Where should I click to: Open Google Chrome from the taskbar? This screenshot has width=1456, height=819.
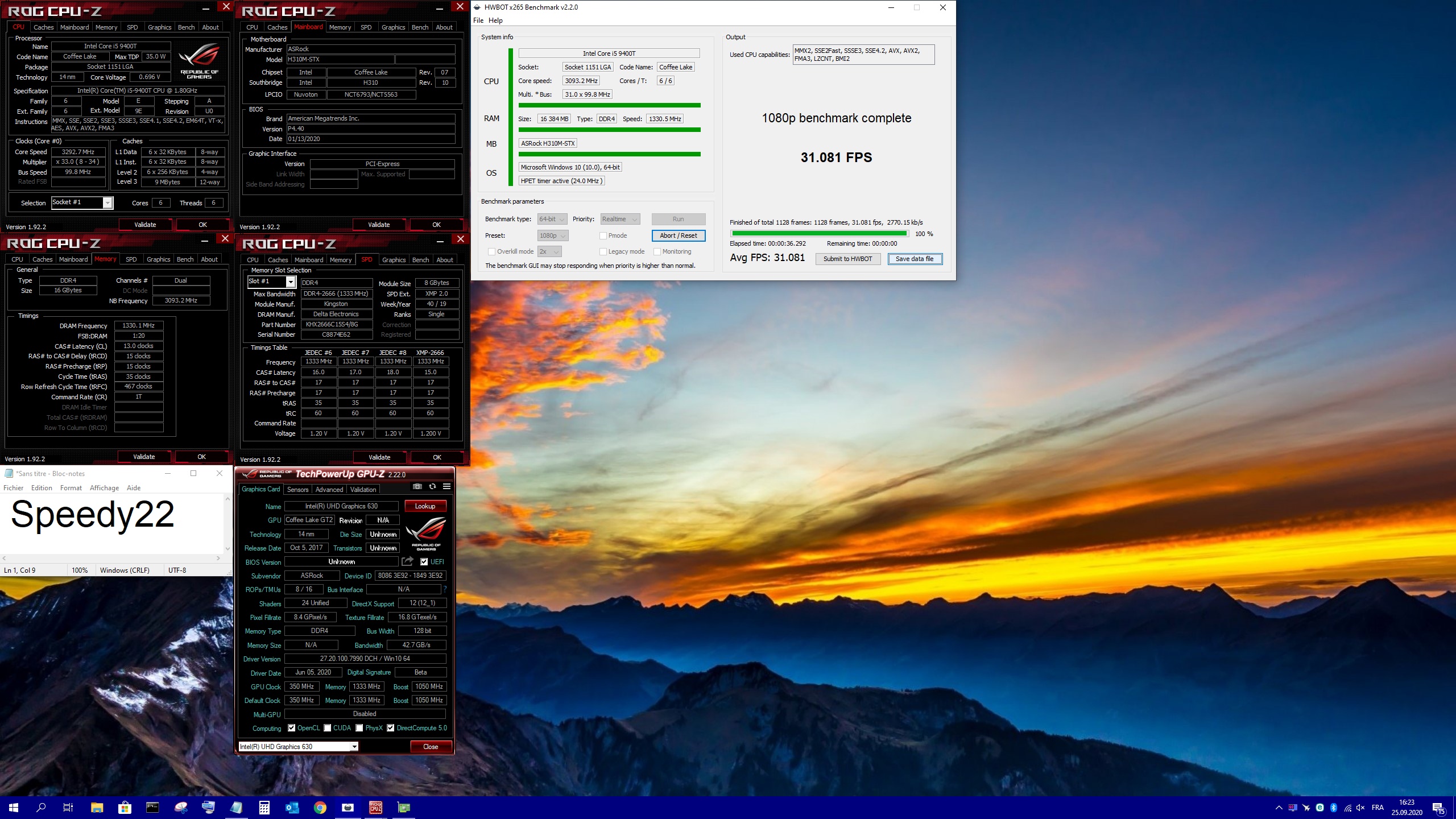pos(320,808)
